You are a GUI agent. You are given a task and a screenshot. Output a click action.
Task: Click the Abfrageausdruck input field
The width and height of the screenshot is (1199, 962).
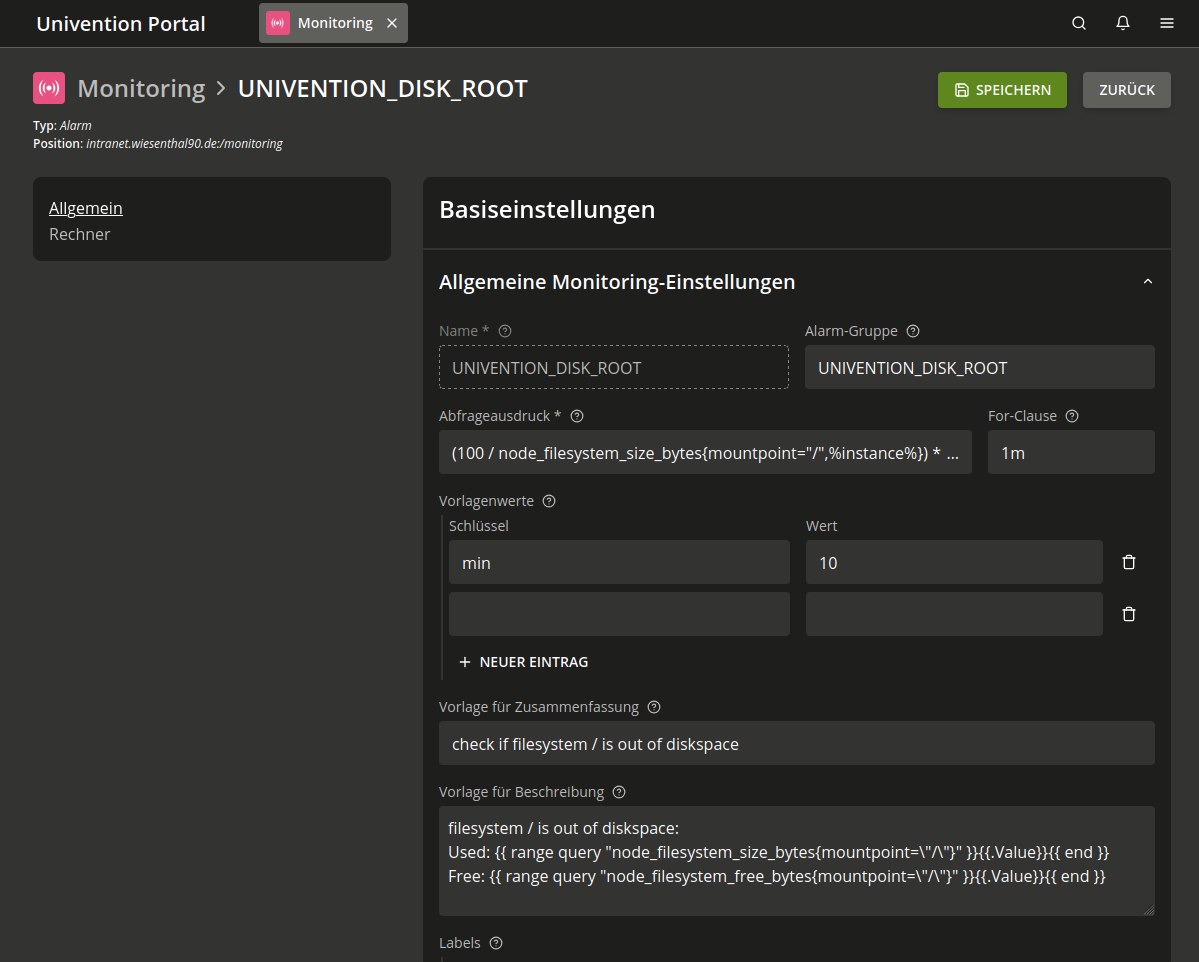[x=705, y=453]
